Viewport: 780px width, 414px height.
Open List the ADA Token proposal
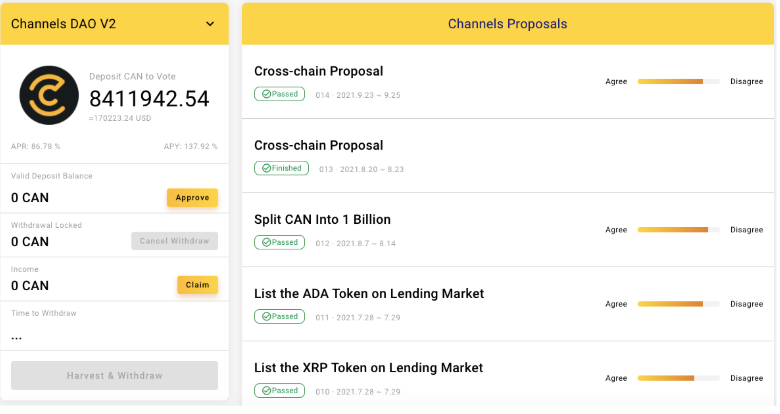coord(369,293)
